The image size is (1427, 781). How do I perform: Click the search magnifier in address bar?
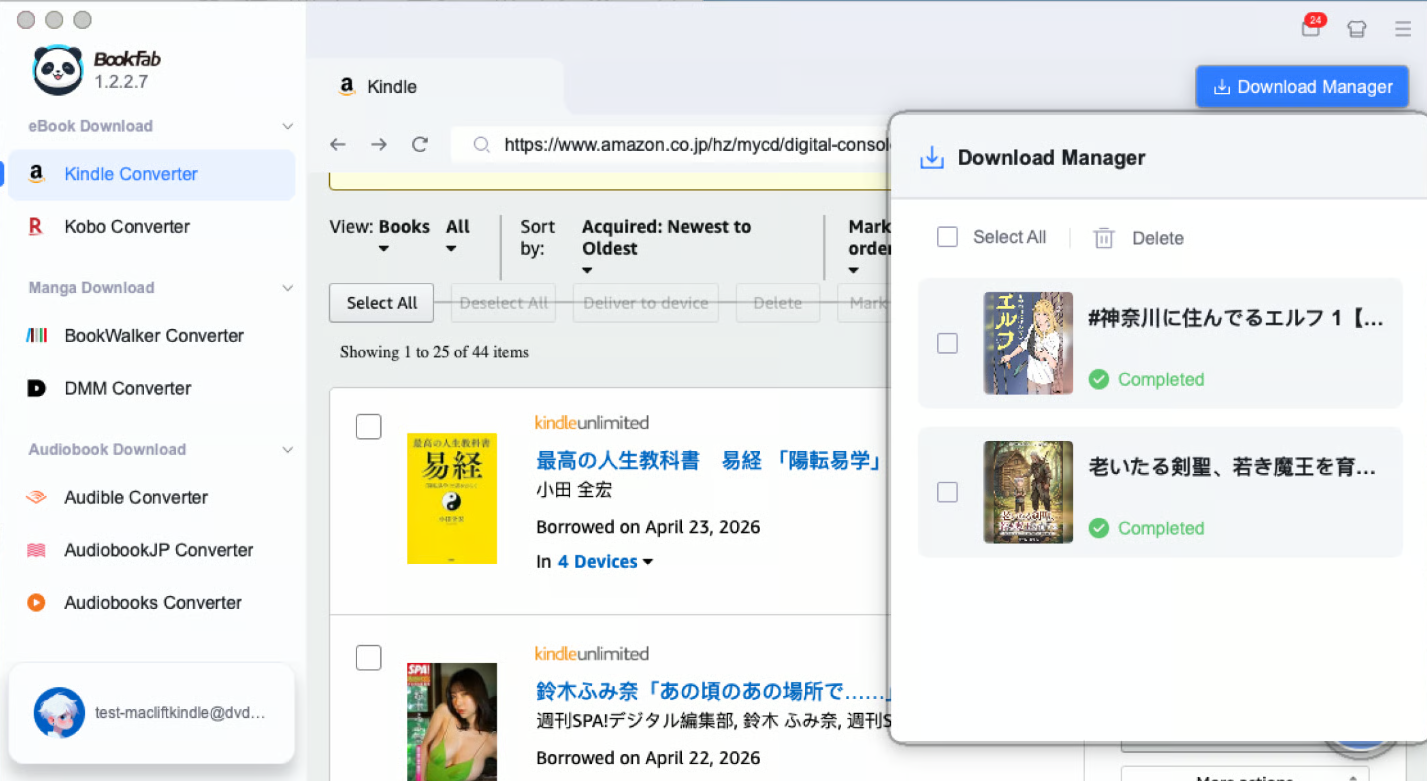tap(482, 145)
